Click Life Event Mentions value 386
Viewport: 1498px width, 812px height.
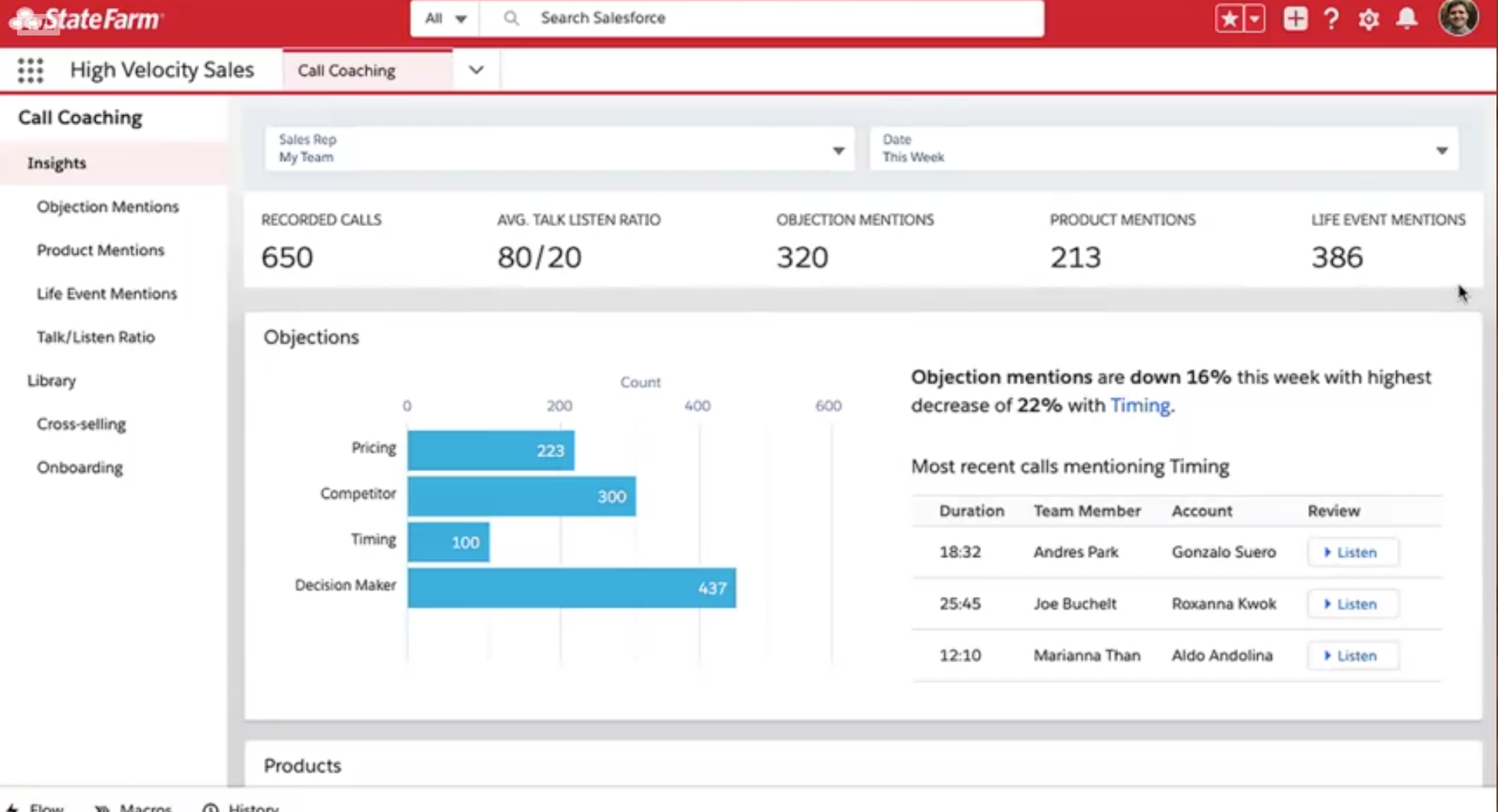1337,257
